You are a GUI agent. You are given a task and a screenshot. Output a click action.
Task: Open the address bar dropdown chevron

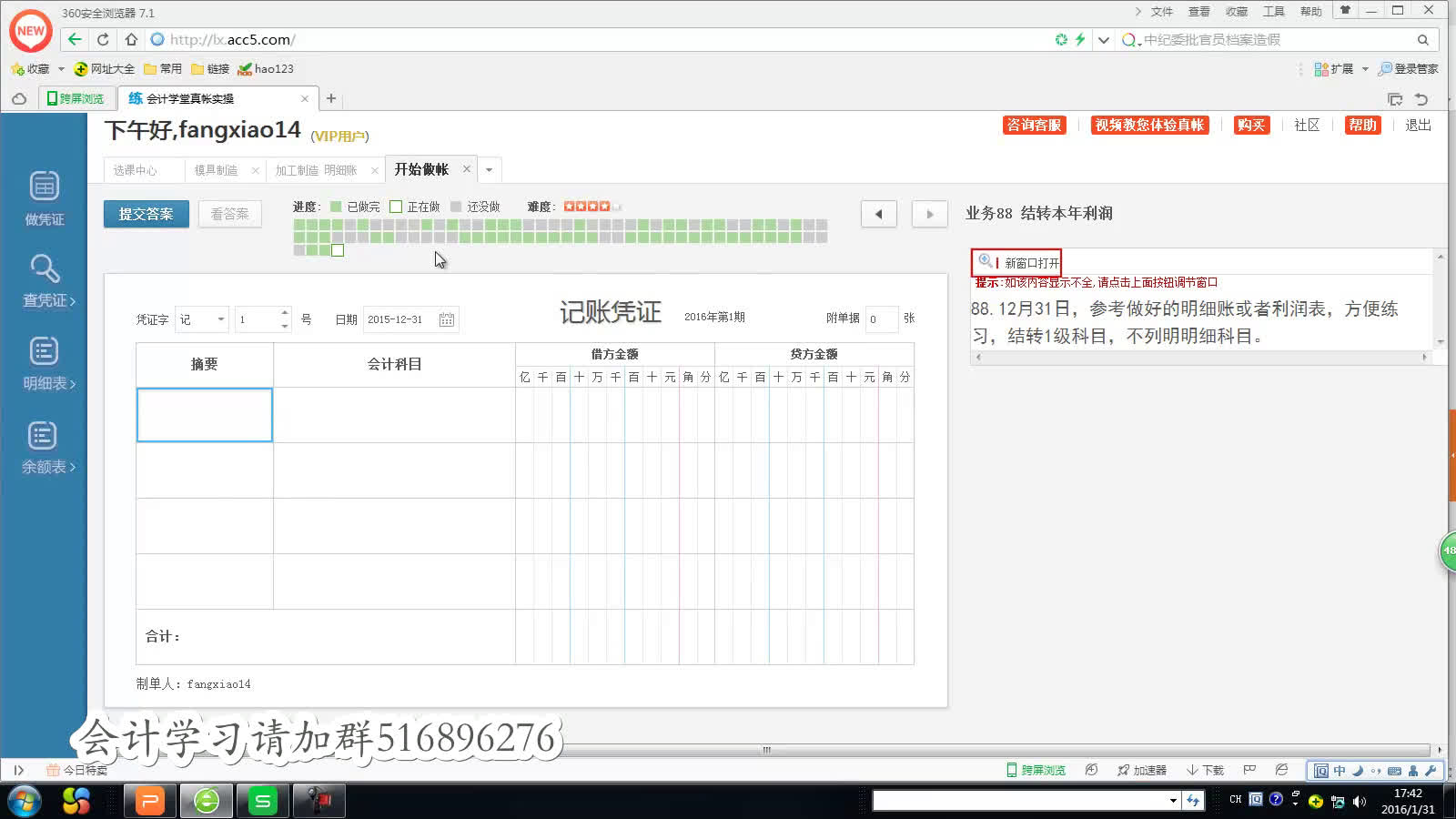pos(1103,39)
